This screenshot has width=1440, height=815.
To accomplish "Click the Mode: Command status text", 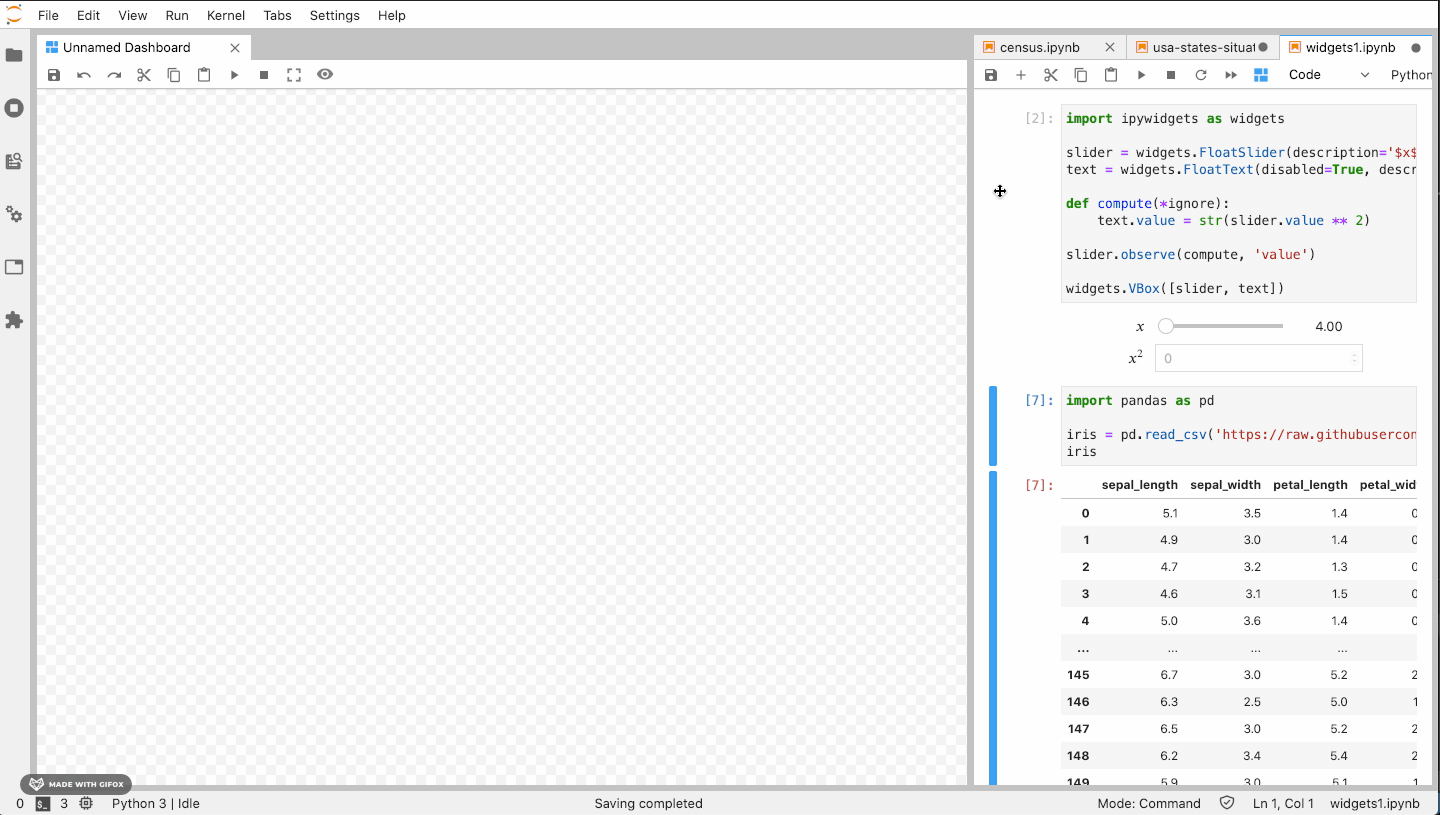I will [x=1149, y=803].
